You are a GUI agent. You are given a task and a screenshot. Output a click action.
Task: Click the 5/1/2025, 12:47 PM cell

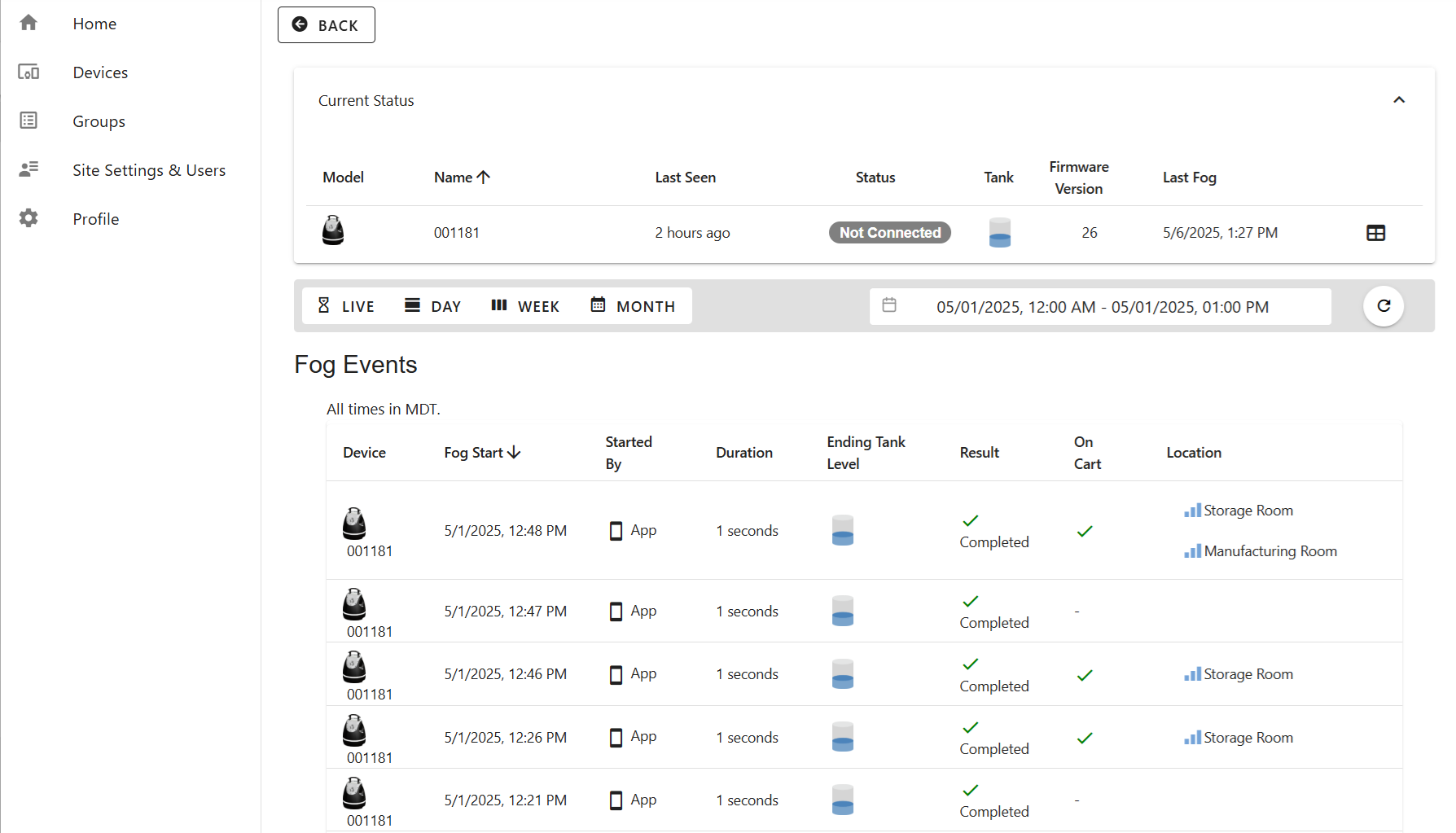[x=505, y=612]
